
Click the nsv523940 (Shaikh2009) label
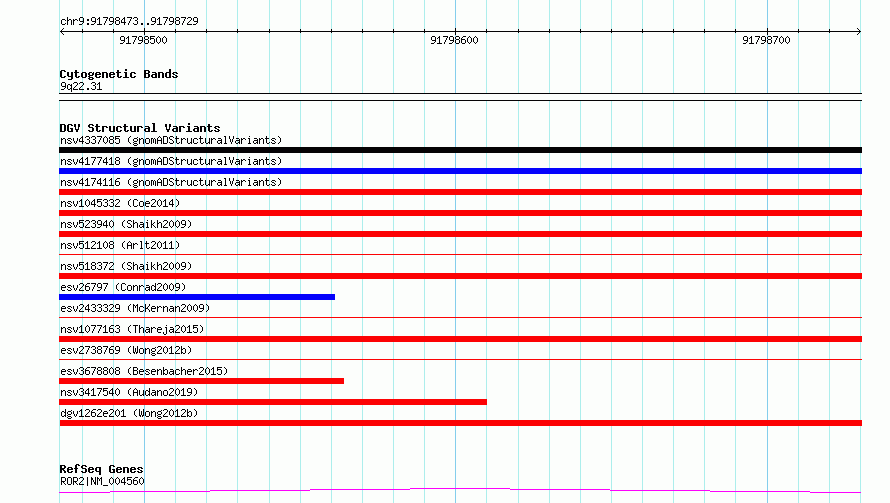pos(126,224)
